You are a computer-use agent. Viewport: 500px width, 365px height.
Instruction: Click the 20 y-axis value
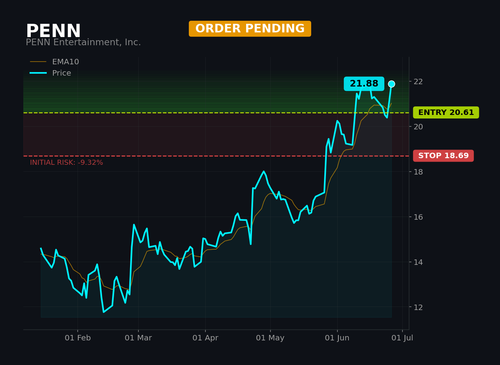click(418, 127)
